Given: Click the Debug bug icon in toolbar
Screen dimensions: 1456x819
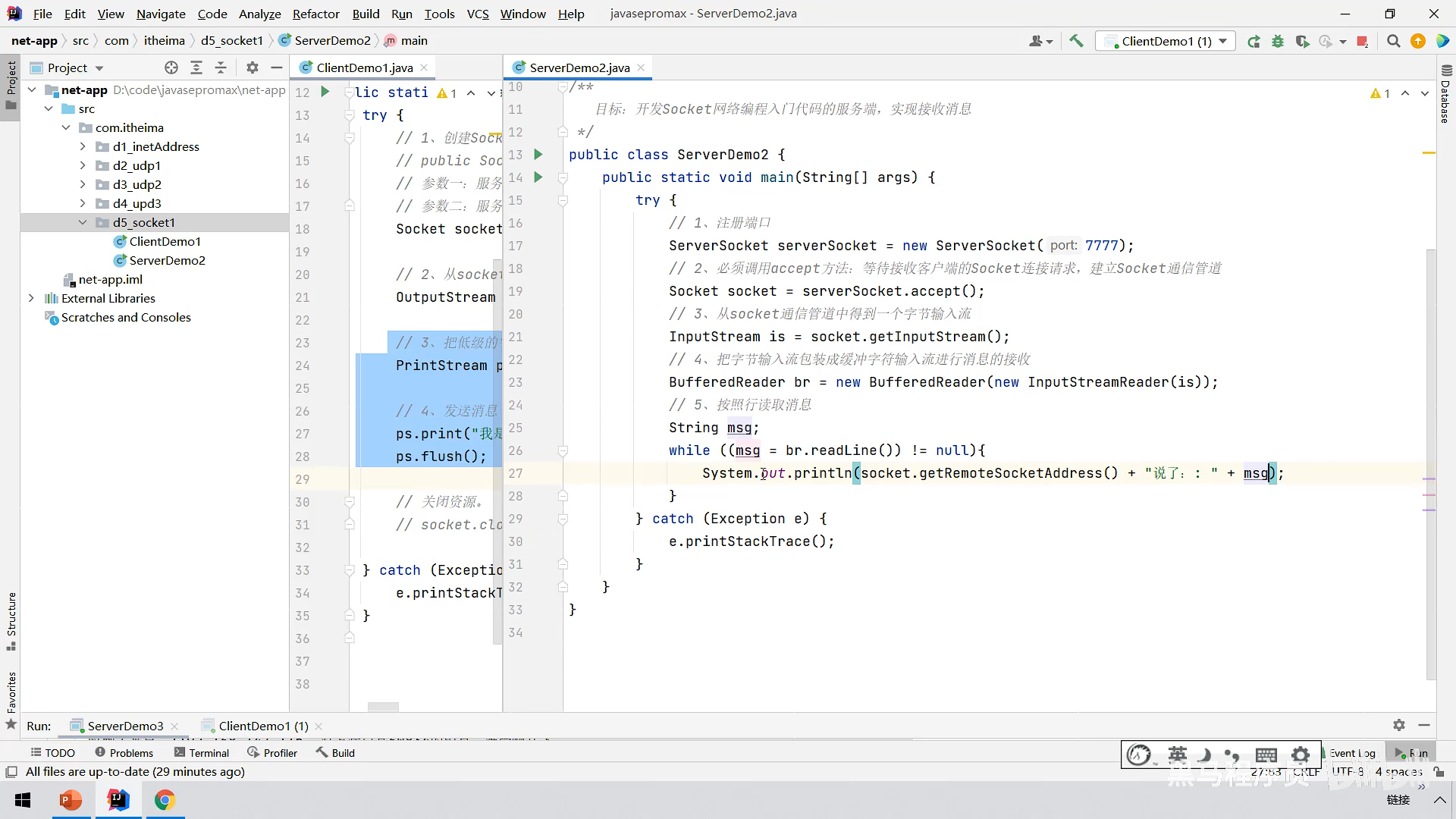Looking at the screenshot, I should pos(1278,41).
